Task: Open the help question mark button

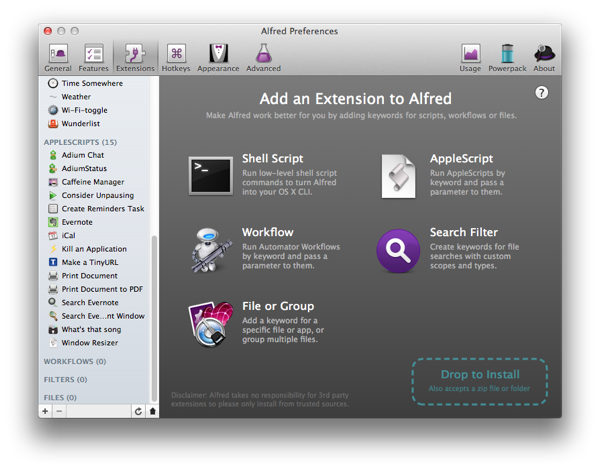Action: click(541, 93)
